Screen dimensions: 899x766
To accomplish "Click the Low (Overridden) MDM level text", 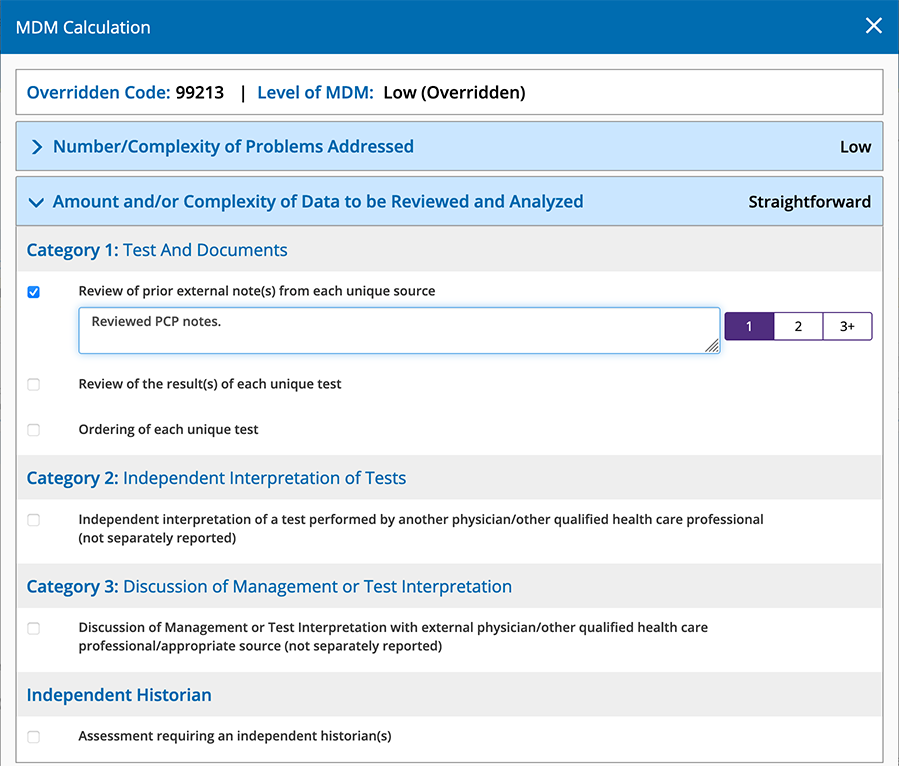I will point(454,93).
